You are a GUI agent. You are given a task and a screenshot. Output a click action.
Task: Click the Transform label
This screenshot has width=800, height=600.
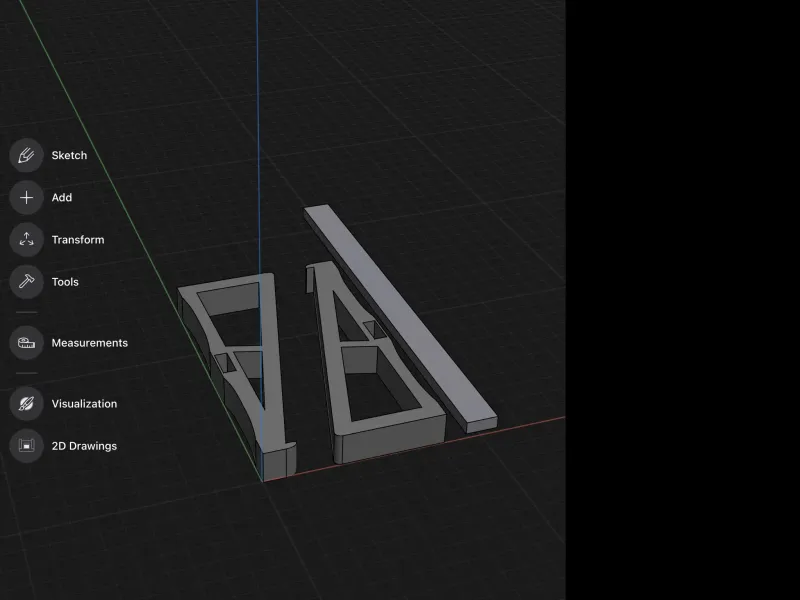[x=78, y=240]
